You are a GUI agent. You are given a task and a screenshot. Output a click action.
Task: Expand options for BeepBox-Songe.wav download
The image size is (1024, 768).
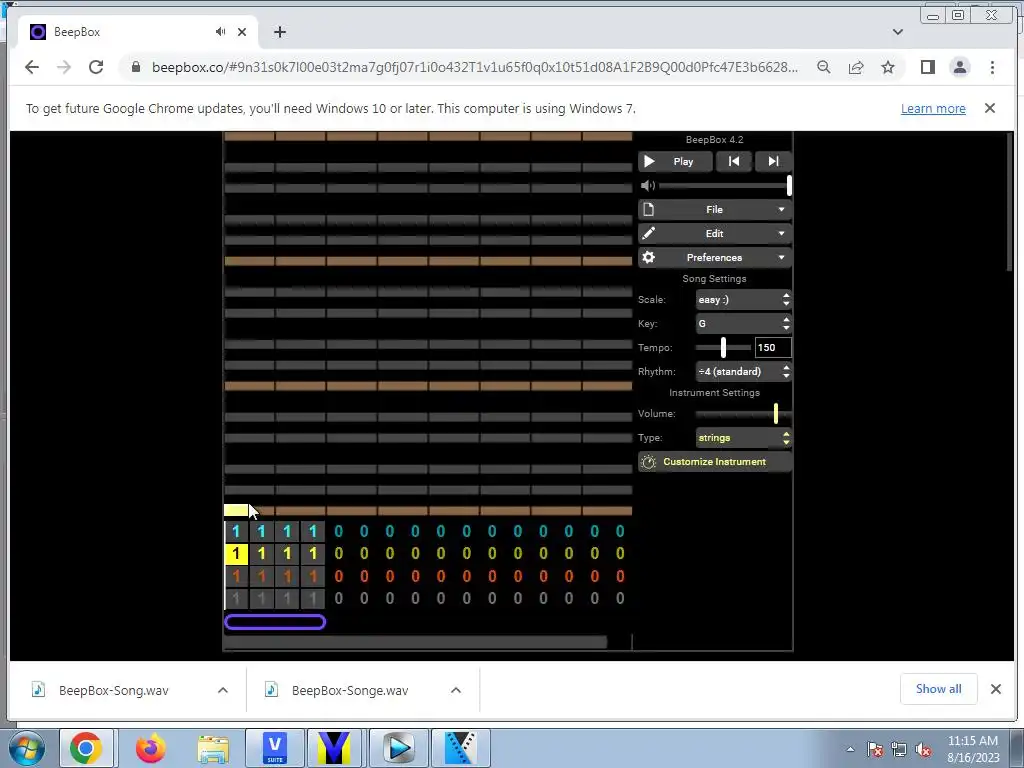click(456, 690)
